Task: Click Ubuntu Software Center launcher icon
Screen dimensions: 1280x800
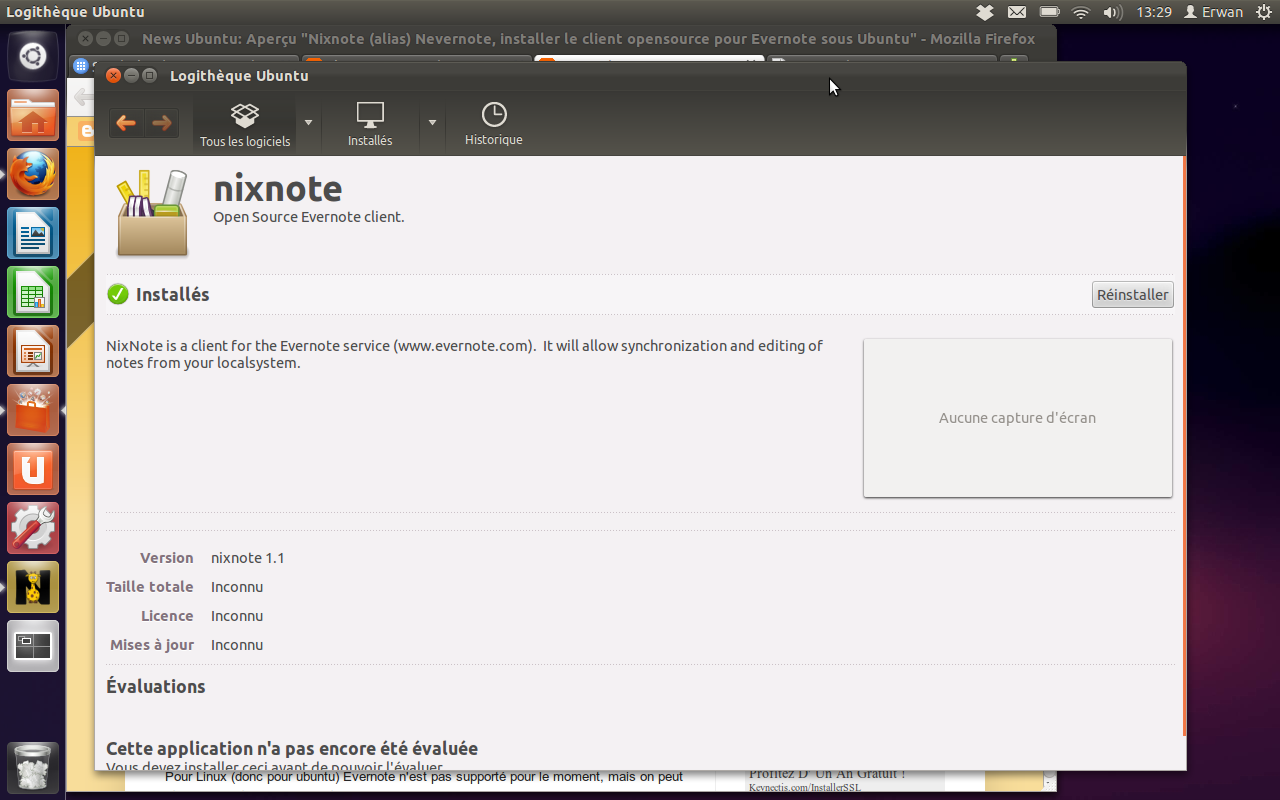Action: coord(33,410)
